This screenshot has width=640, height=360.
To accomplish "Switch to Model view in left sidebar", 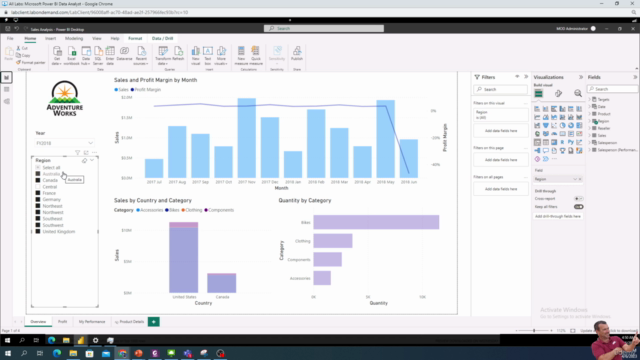I will [x=7, y=101].
